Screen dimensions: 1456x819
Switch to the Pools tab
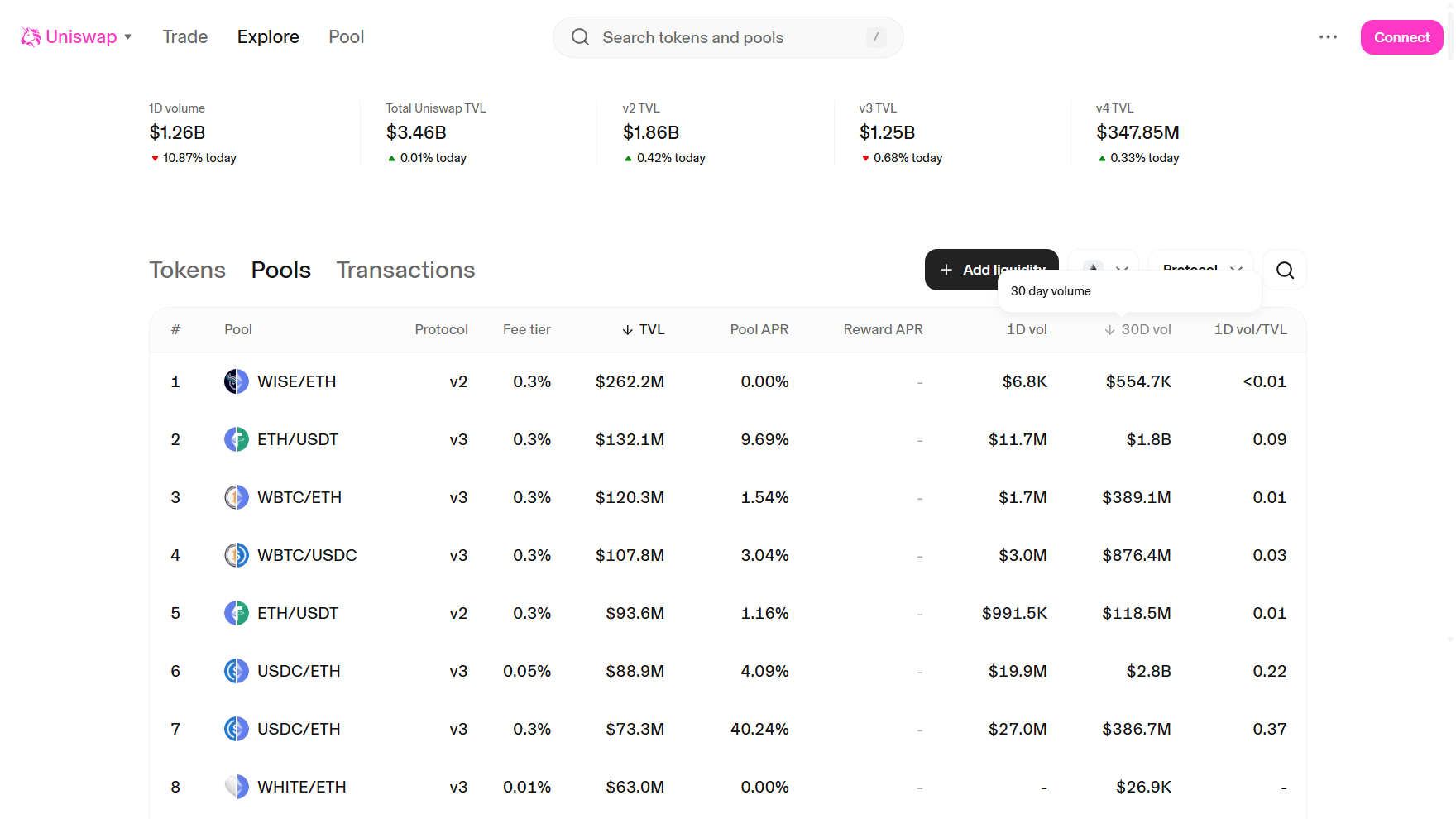point(281,270)
